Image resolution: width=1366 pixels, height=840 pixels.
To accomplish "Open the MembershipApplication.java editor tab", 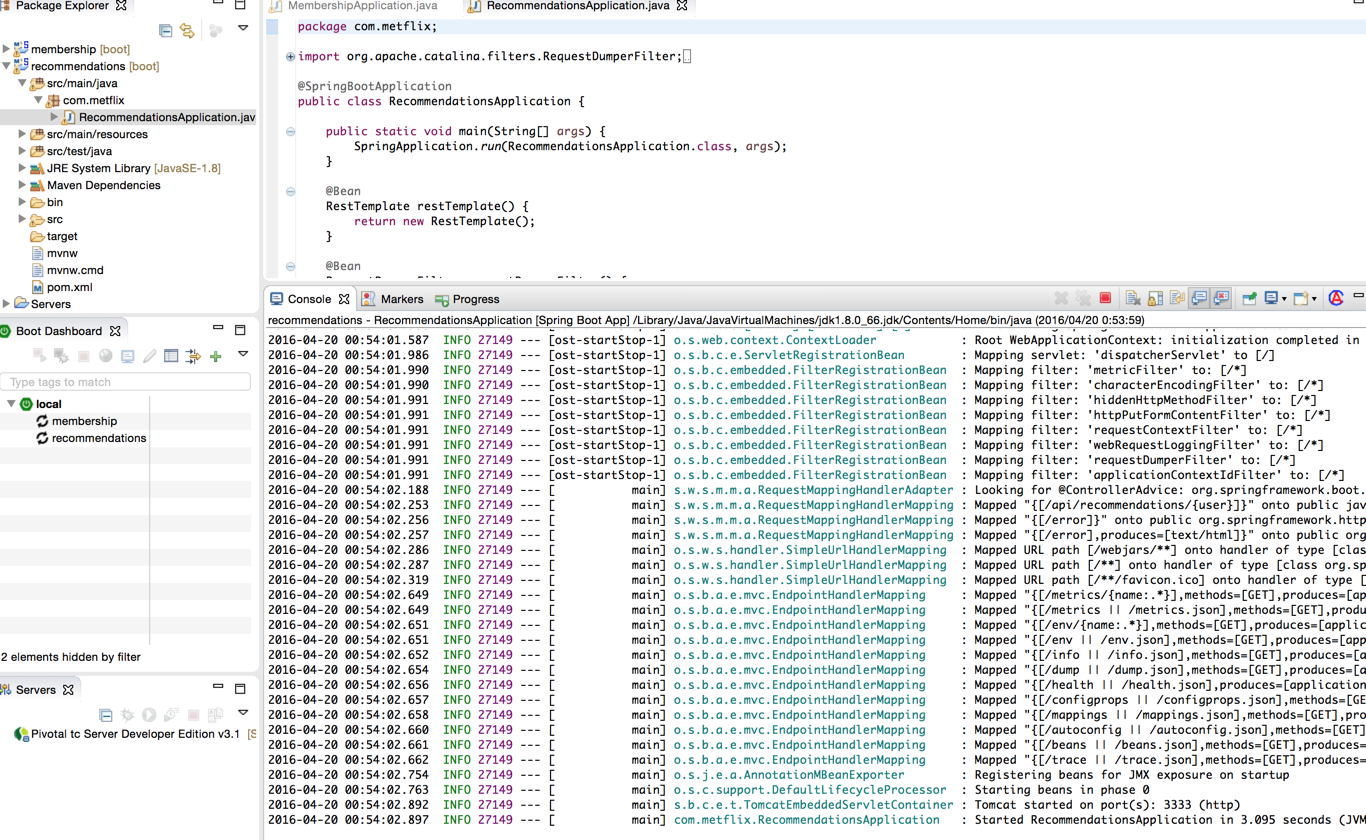I will [353, 6].
